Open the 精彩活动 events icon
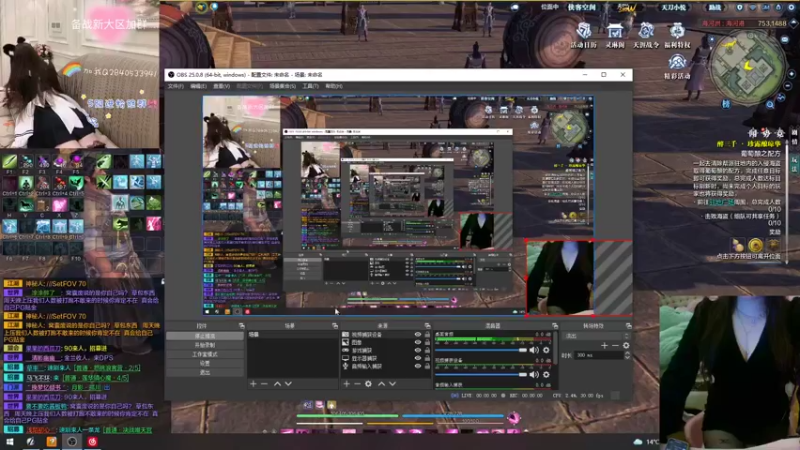 (x=677, y=66)
